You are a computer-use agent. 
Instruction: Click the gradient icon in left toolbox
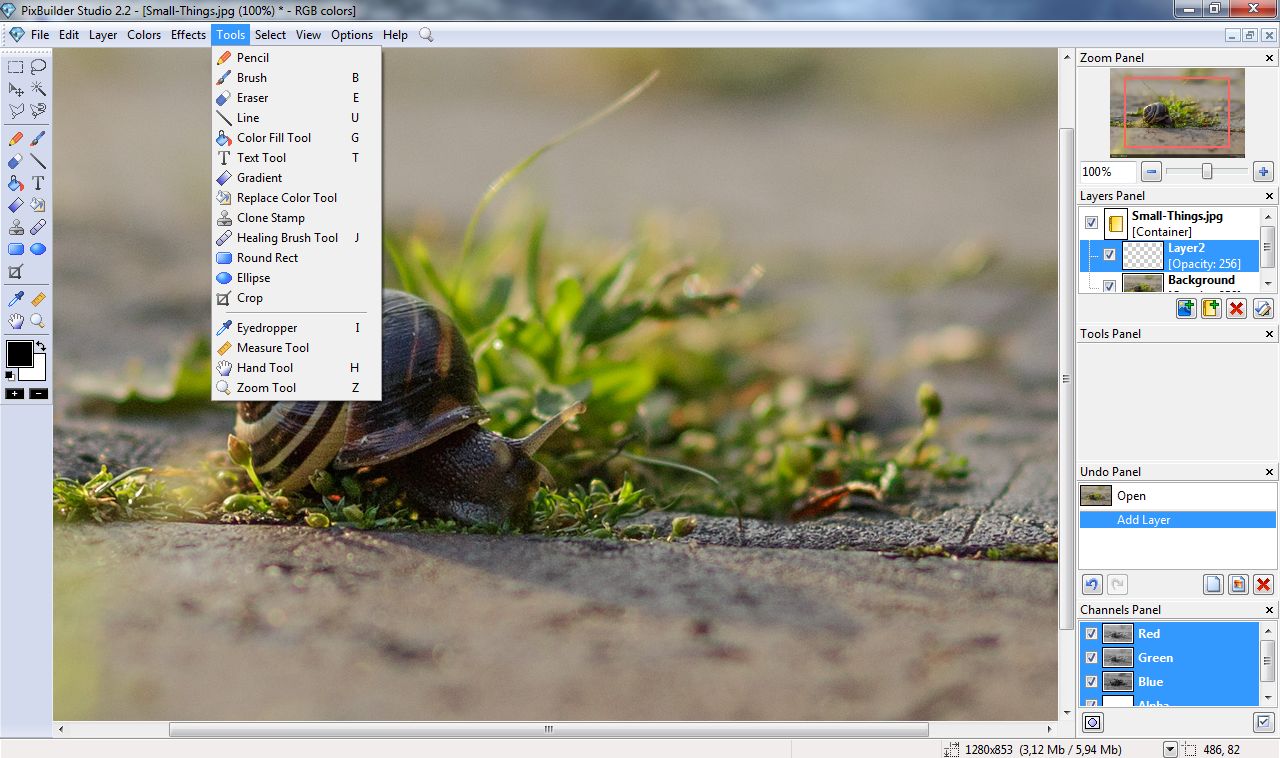(16, 205)
